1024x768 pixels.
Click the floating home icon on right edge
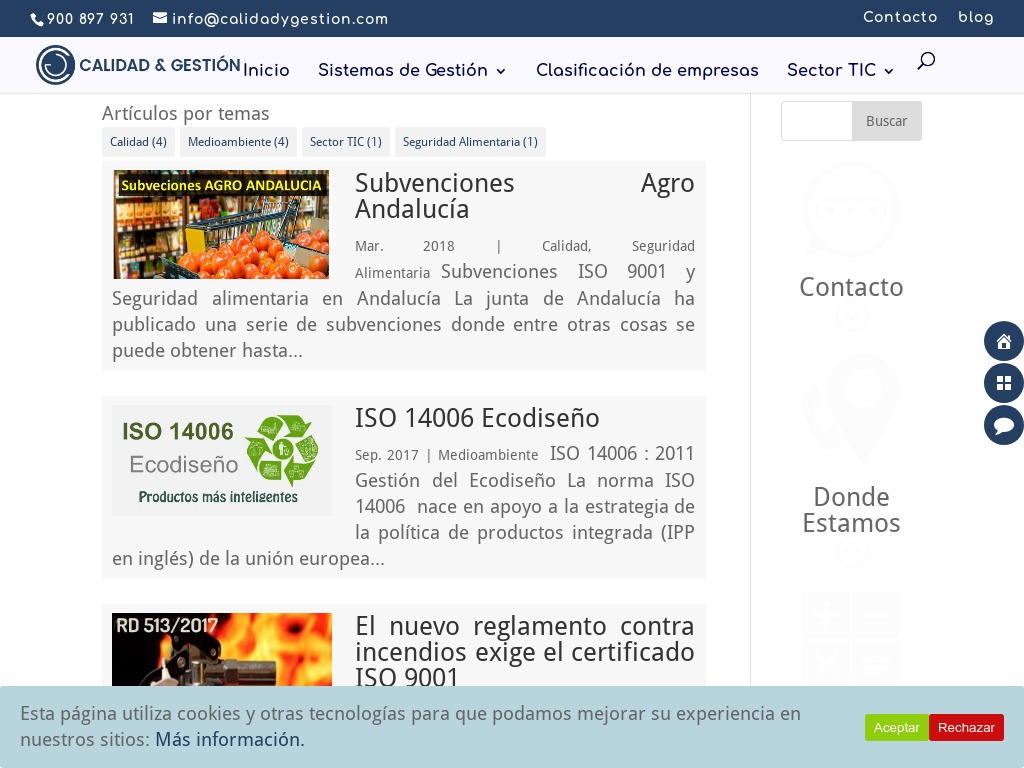click(x=1004, y=341)
